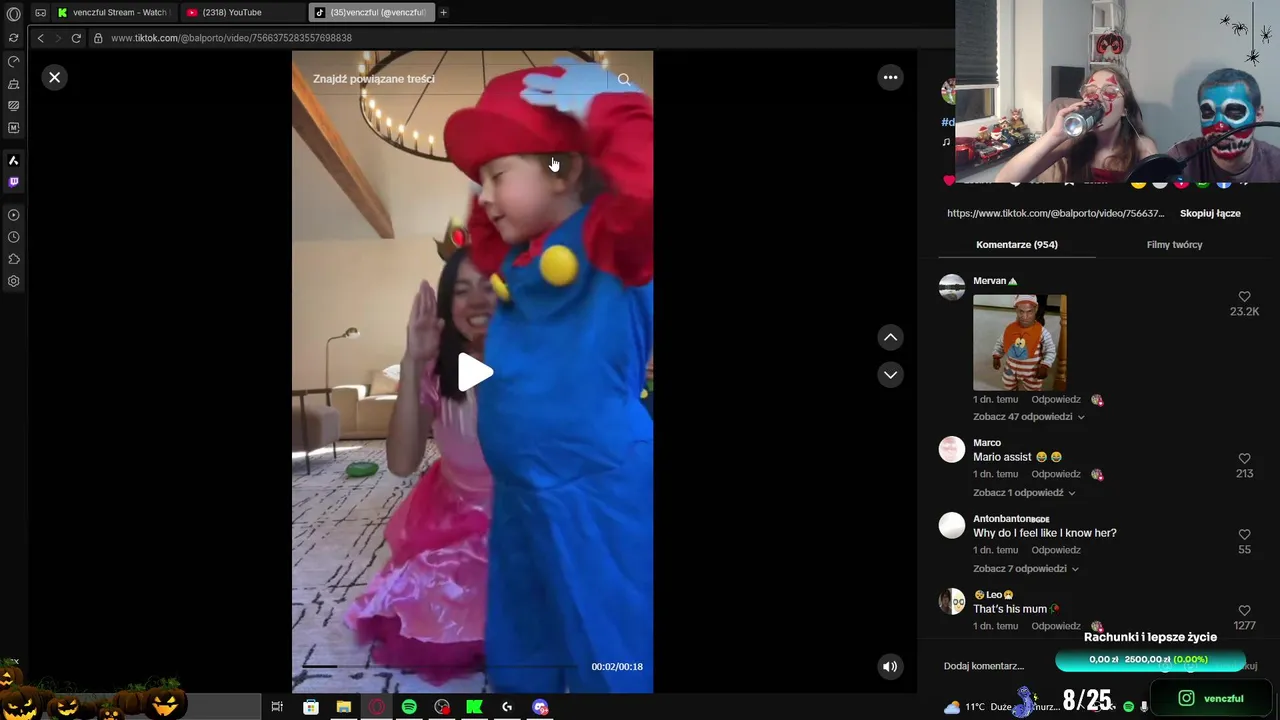Open the sidebar icon marked with an M

(14, 128)
